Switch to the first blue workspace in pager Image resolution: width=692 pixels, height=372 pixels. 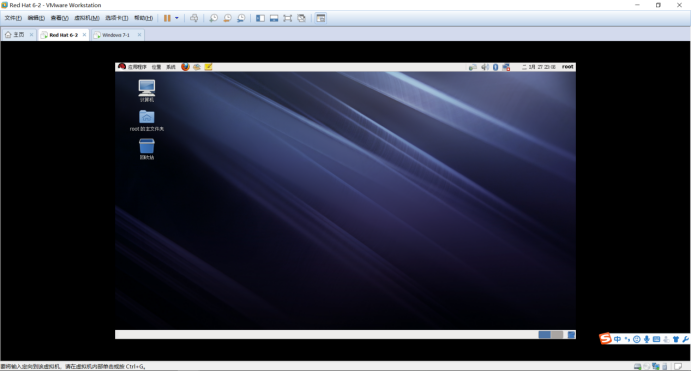click(545, 335)
